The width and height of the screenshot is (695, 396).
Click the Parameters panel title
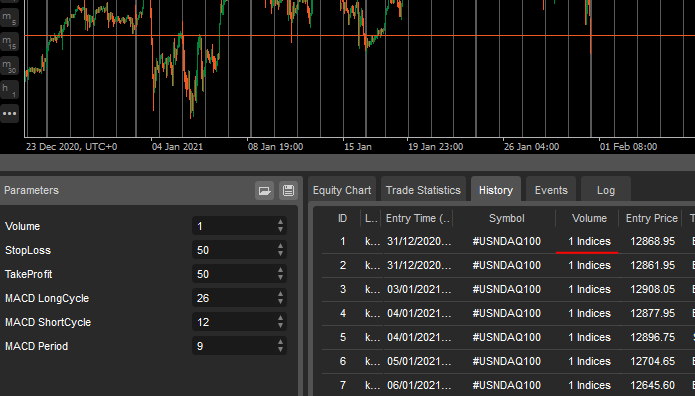pyautogui.click(x=31, y=190)
